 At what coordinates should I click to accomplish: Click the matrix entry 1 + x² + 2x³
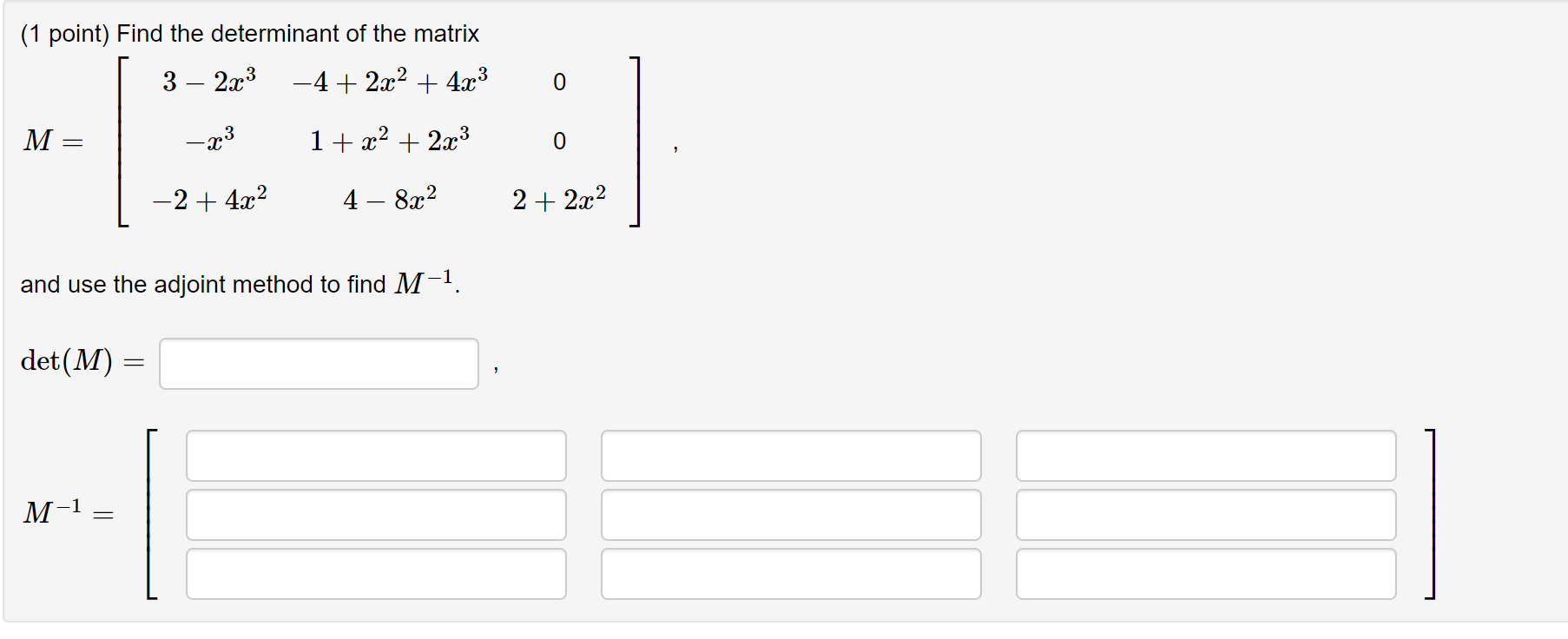click(389, 139)
